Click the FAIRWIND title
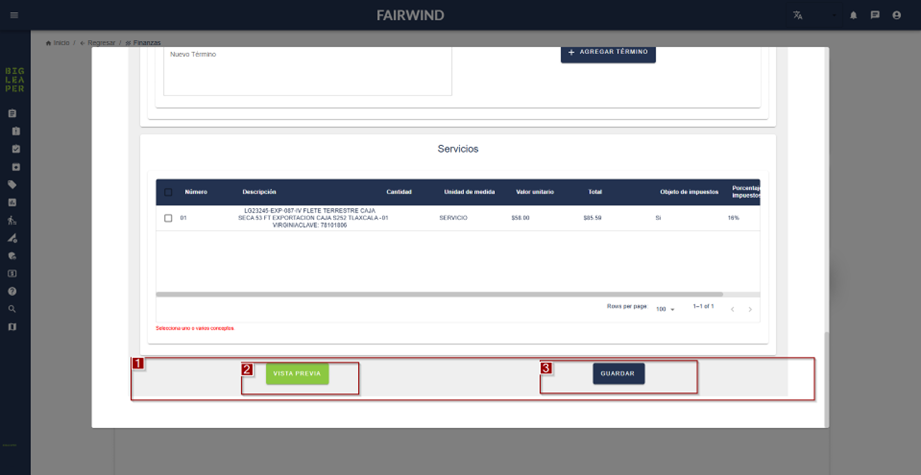 (x=411, y=15)
